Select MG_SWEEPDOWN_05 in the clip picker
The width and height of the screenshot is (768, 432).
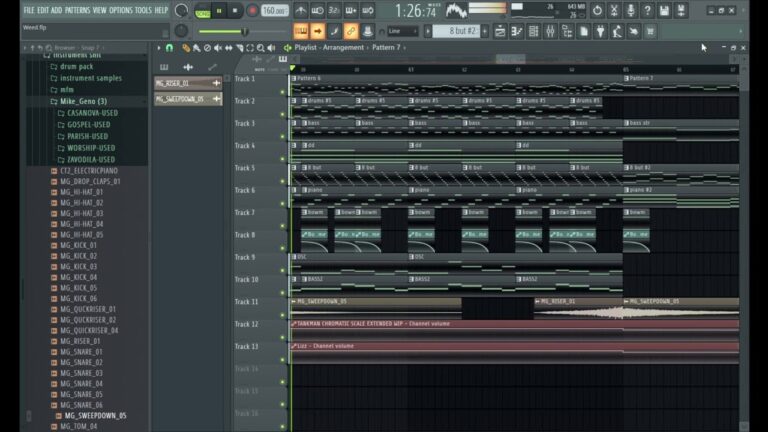(188, 99)
